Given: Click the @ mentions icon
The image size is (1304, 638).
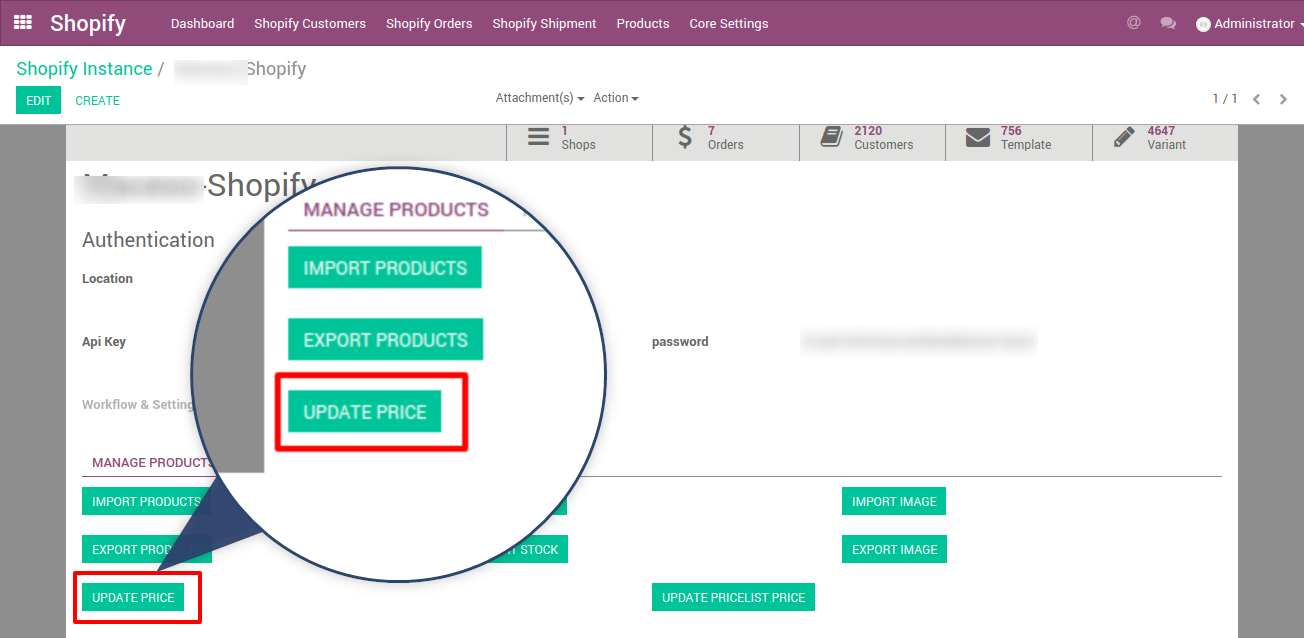Looking at the screenshot, I should coord(1133,22).
